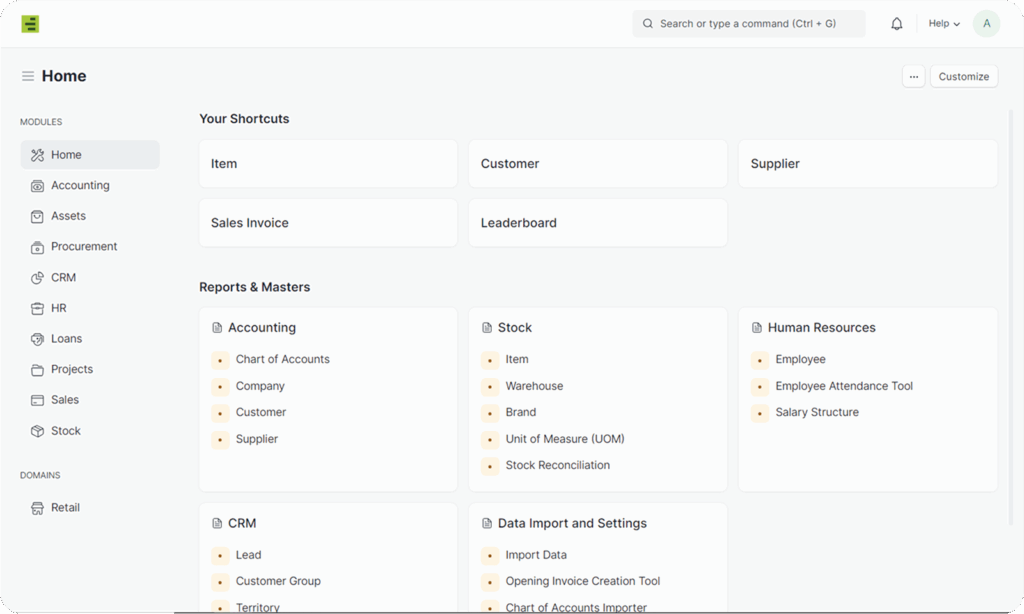
Task: Select Projects in the sidebar
Action: (72, 370)
